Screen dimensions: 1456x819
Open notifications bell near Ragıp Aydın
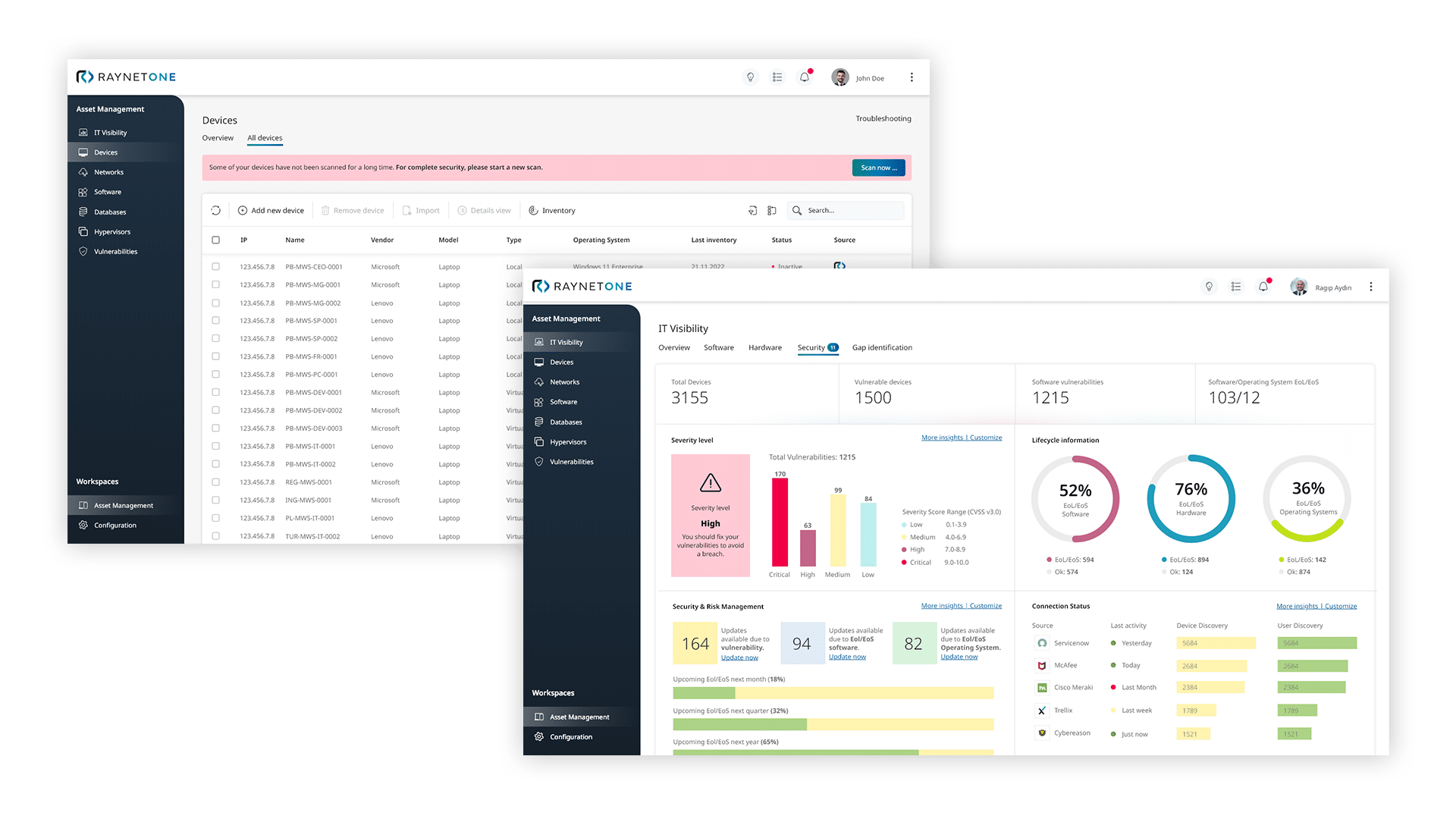[1263, 287]
